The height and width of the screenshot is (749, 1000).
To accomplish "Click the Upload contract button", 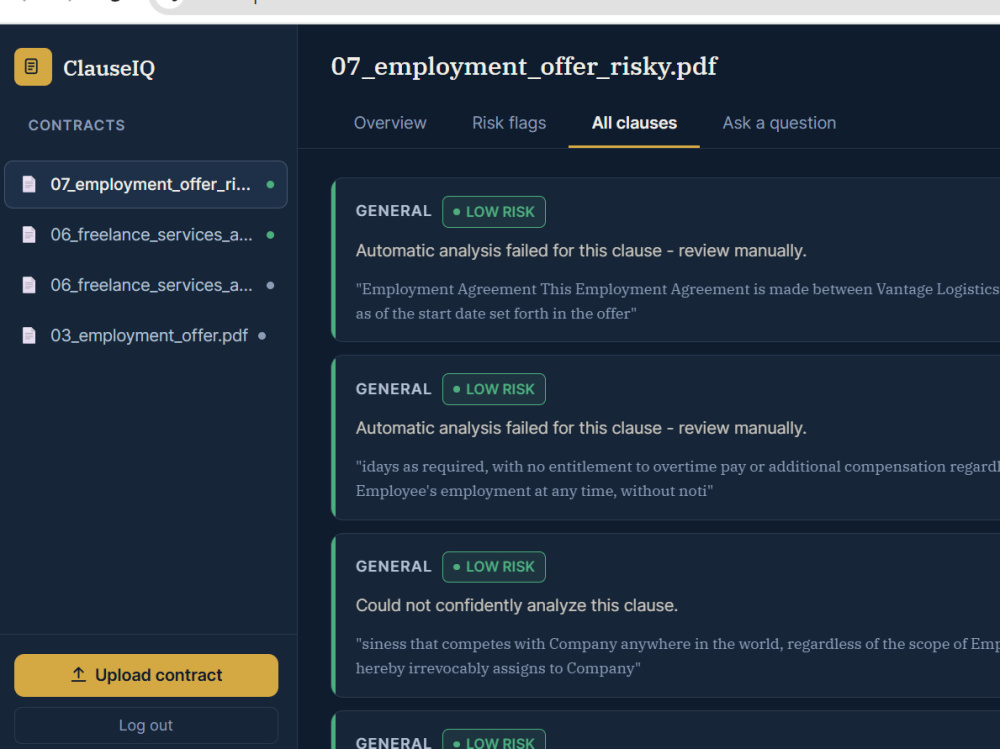I will [x=146, y=675].
